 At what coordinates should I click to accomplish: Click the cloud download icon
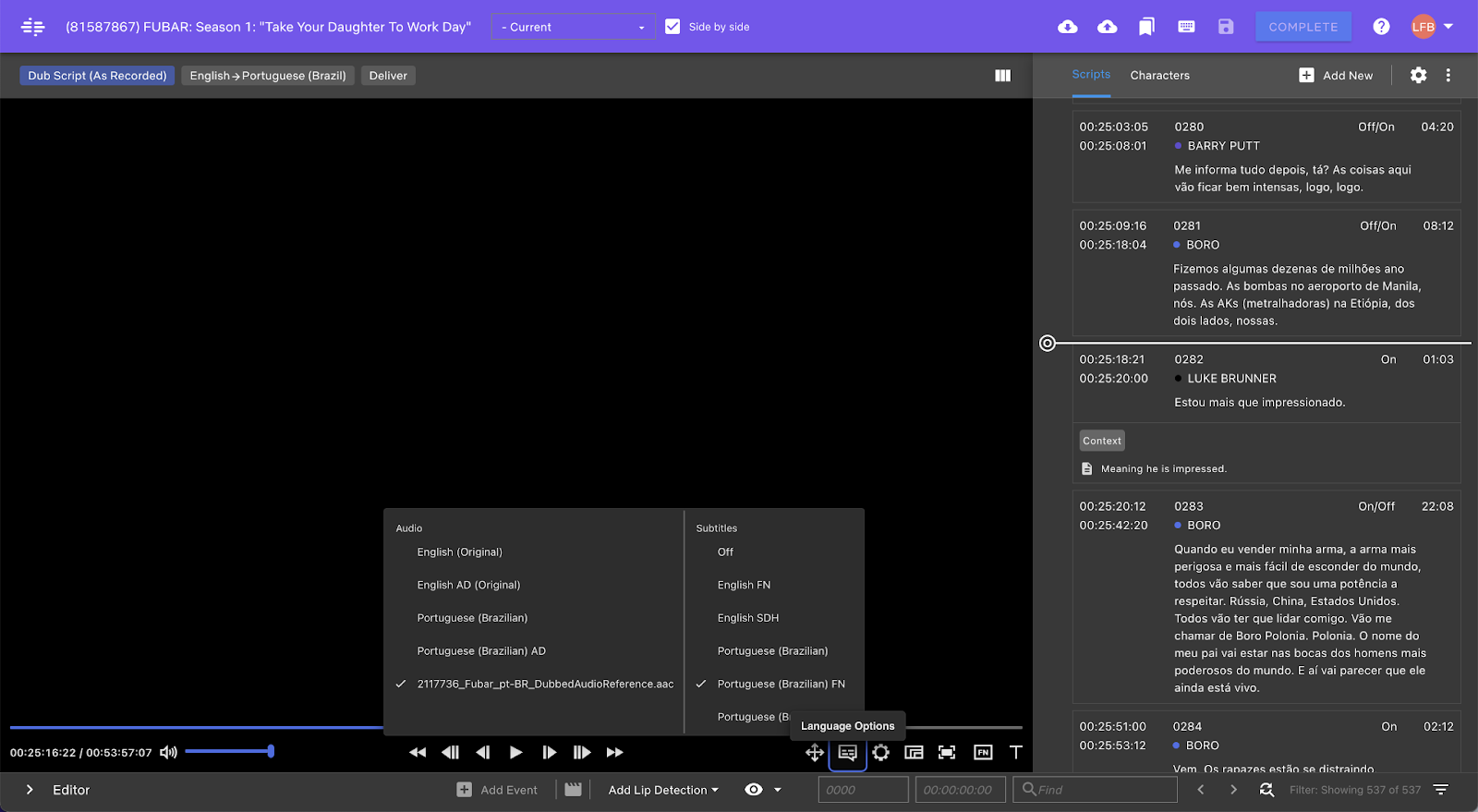tap(1067, 27)
